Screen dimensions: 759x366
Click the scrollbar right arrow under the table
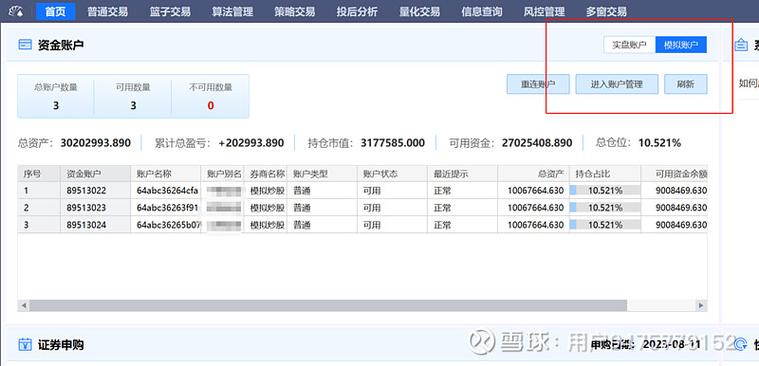[701, 305]
